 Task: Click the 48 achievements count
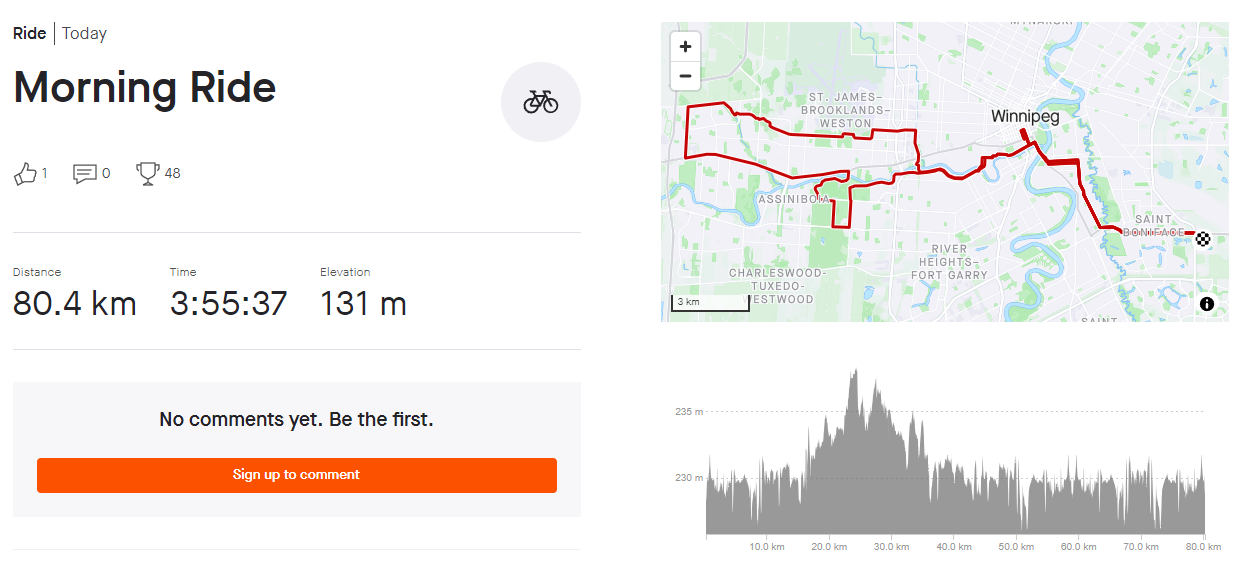click(173, 174)
